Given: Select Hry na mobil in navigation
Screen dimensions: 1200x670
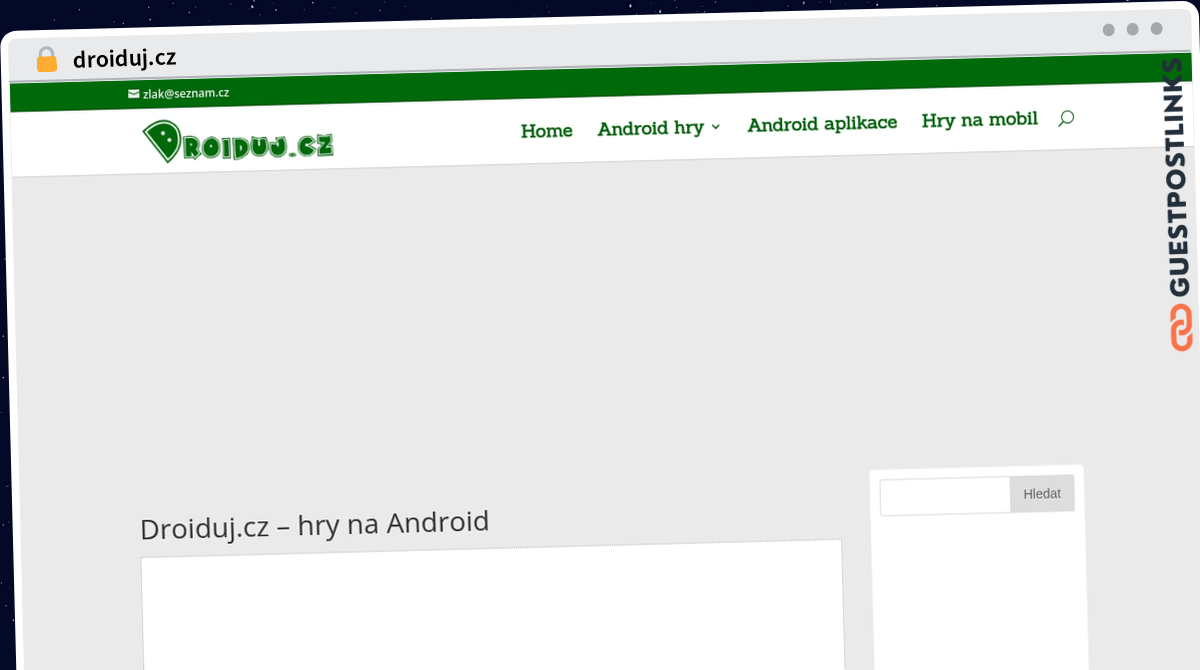Looking at the screenshot, I should click(980, 120).
